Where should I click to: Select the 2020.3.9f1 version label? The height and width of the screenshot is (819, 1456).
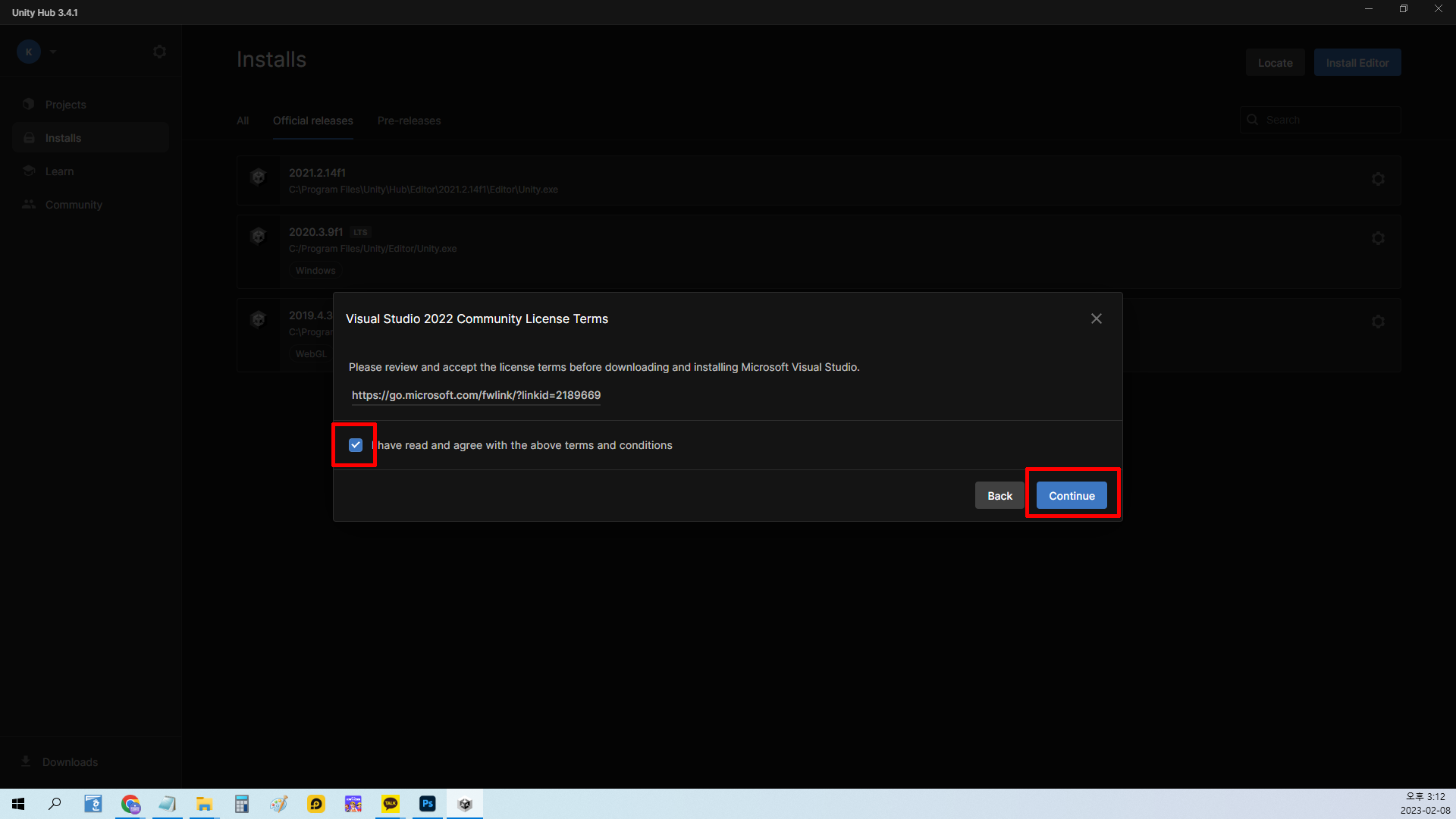(315, 232)
